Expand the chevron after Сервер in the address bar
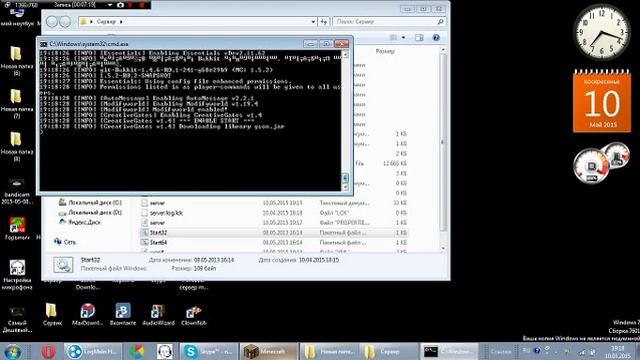This screenshot has height=360, width=640. (x=121, y=22)
